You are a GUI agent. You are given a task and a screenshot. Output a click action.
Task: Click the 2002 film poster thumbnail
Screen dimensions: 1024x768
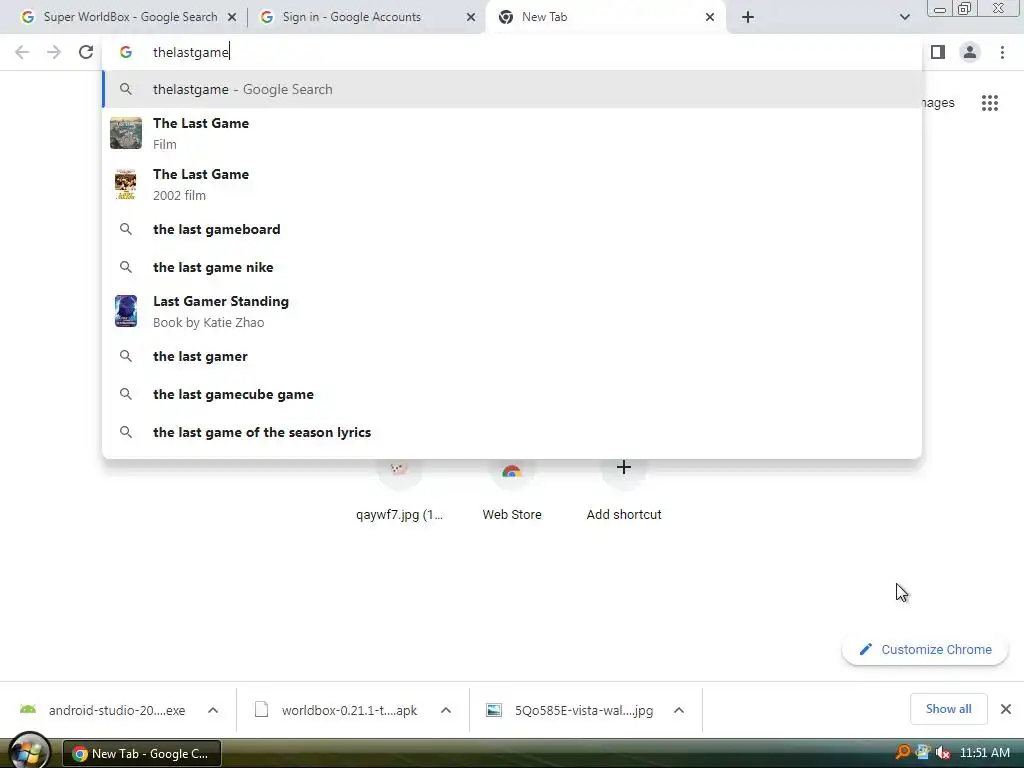click(125, 184)
